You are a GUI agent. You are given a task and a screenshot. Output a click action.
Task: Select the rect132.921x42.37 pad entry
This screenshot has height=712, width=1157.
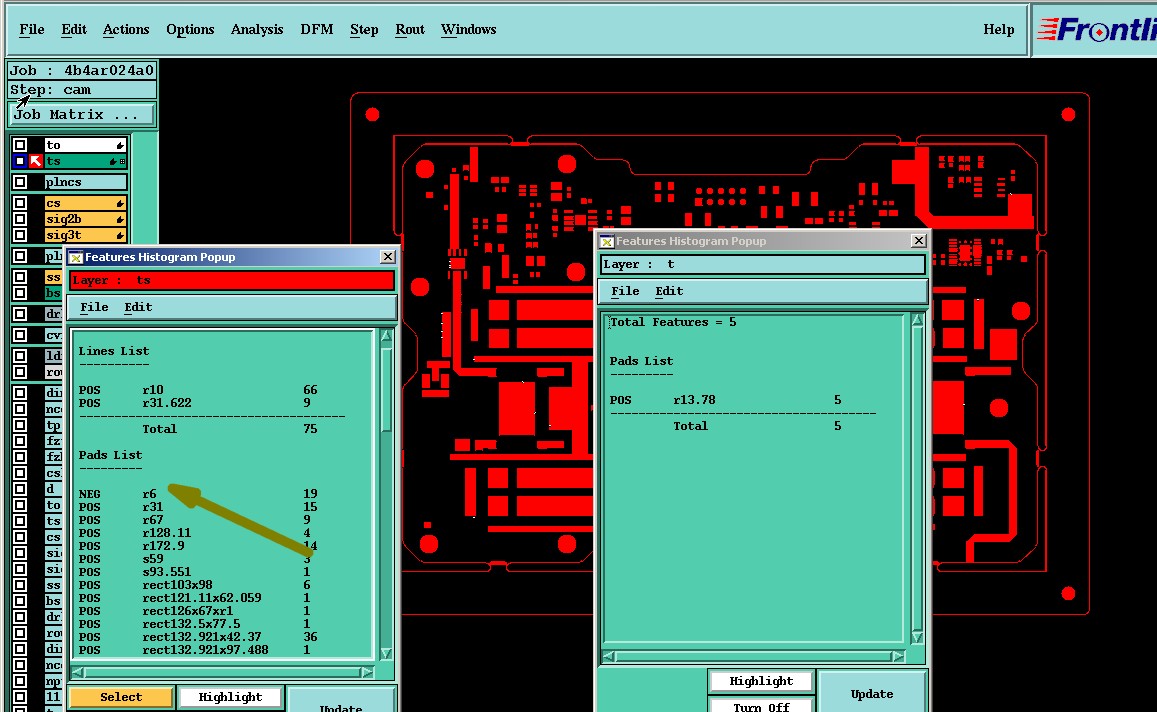coord(198,637)
